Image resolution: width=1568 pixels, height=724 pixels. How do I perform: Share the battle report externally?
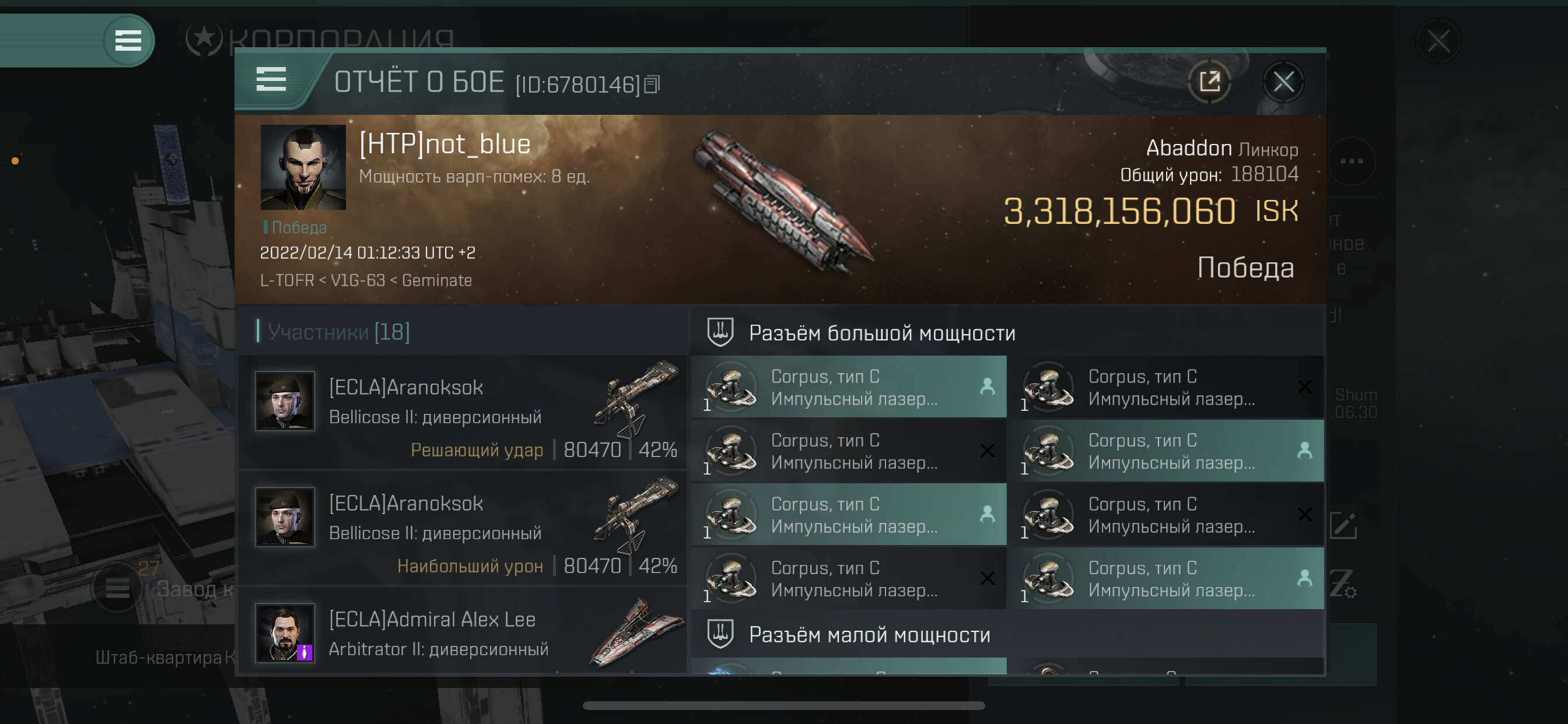(x=1209, y=82)
